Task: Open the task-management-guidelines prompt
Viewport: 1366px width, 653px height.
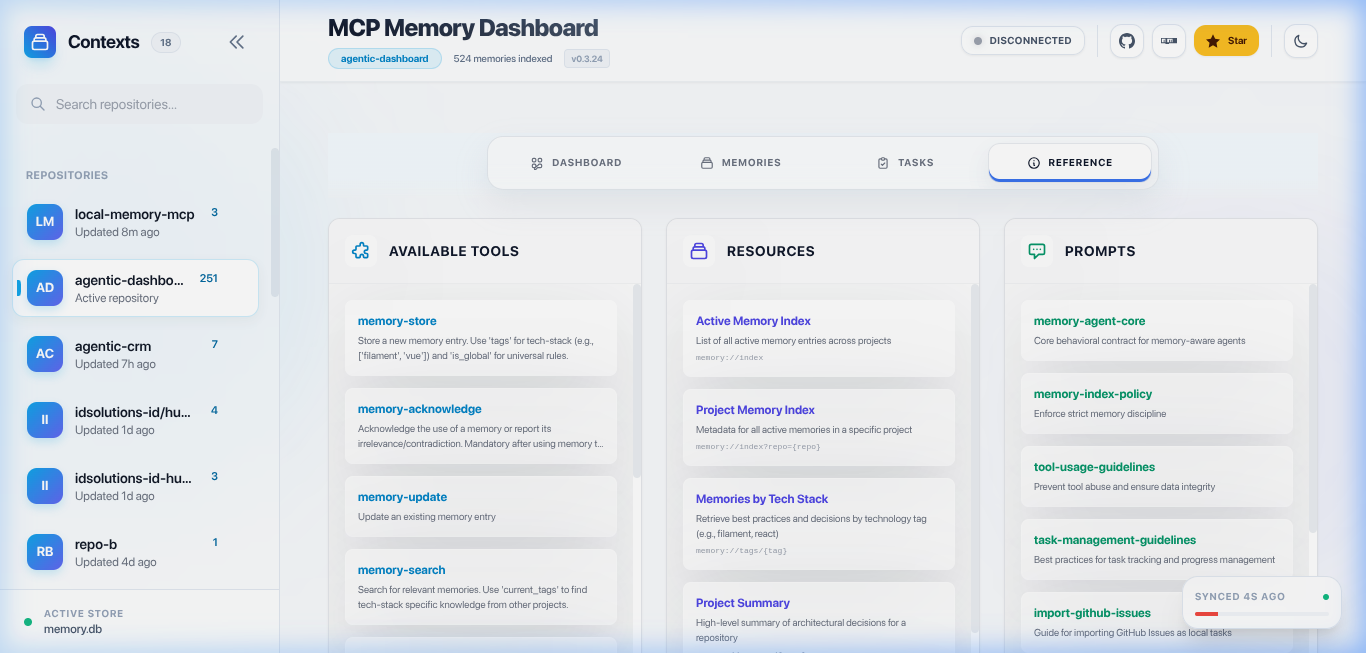Action: [1157, 549]
